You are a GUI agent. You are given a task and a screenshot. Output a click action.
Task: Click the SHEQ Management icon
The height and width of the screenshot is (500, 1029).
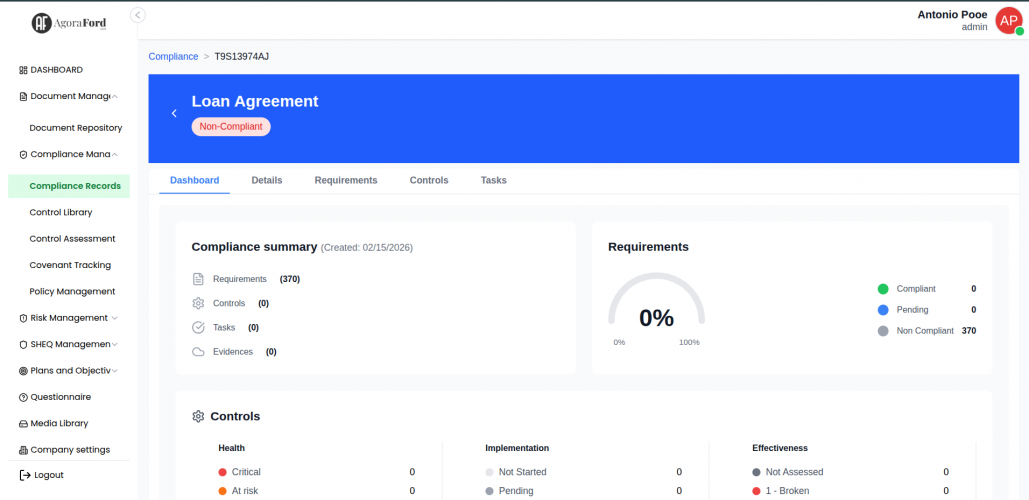23,344
